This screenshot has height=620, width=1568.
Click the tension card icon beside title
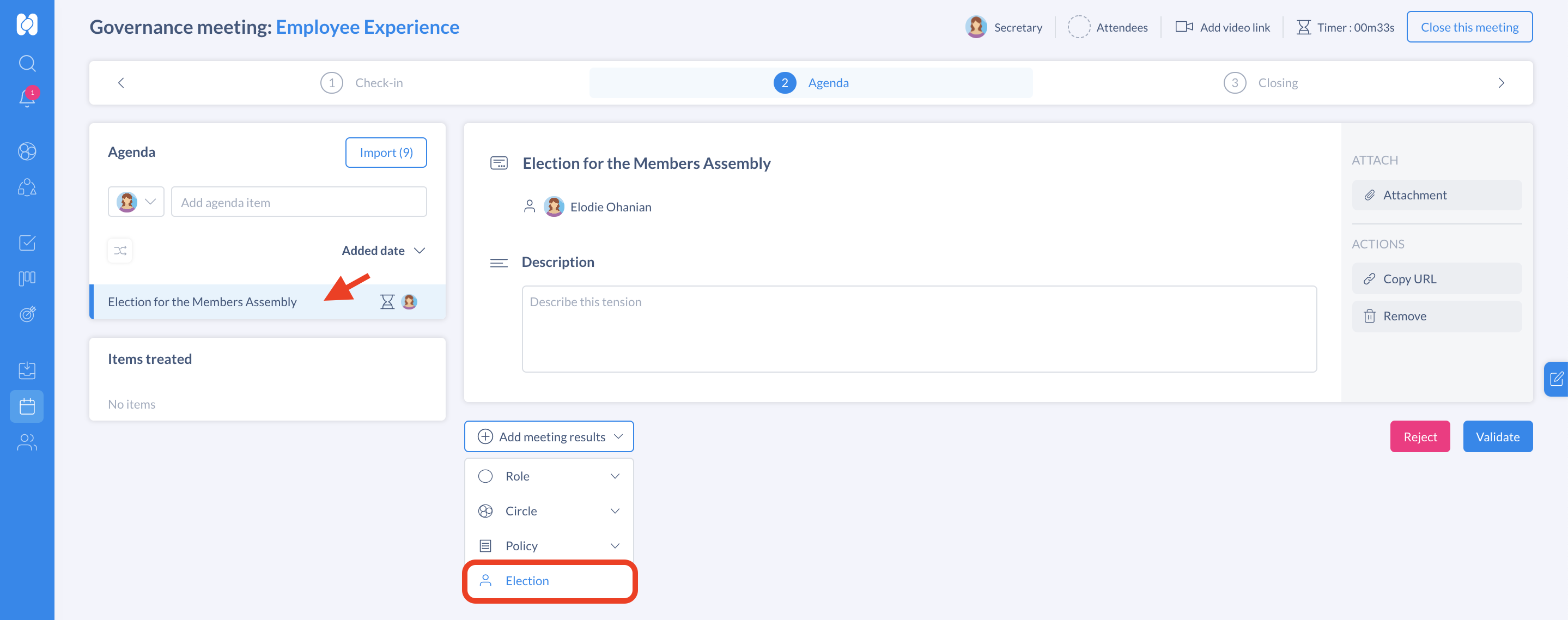point(499,163)
